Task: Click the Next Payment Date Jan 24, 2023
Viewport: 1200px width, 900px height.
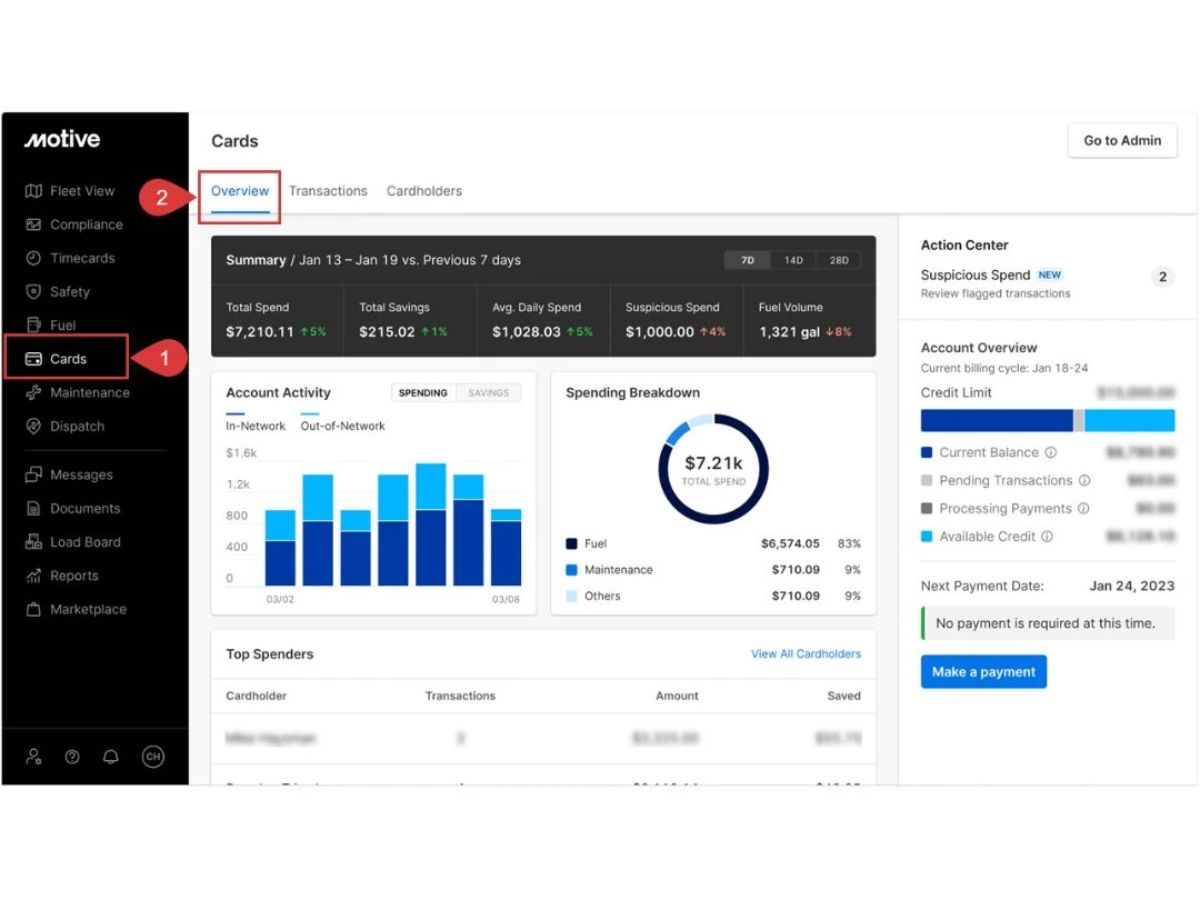Action: (x=1132, y=586)
